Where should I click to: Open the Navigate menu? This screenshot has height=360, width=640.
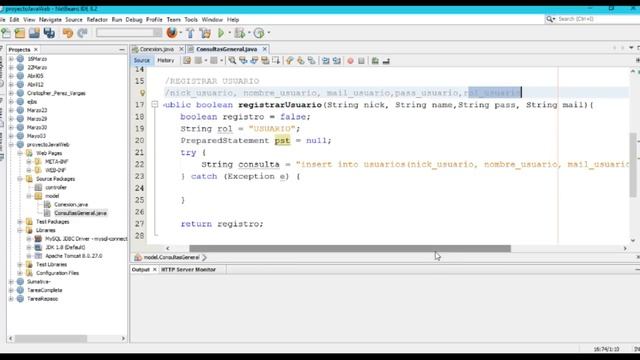coord(50,20)
